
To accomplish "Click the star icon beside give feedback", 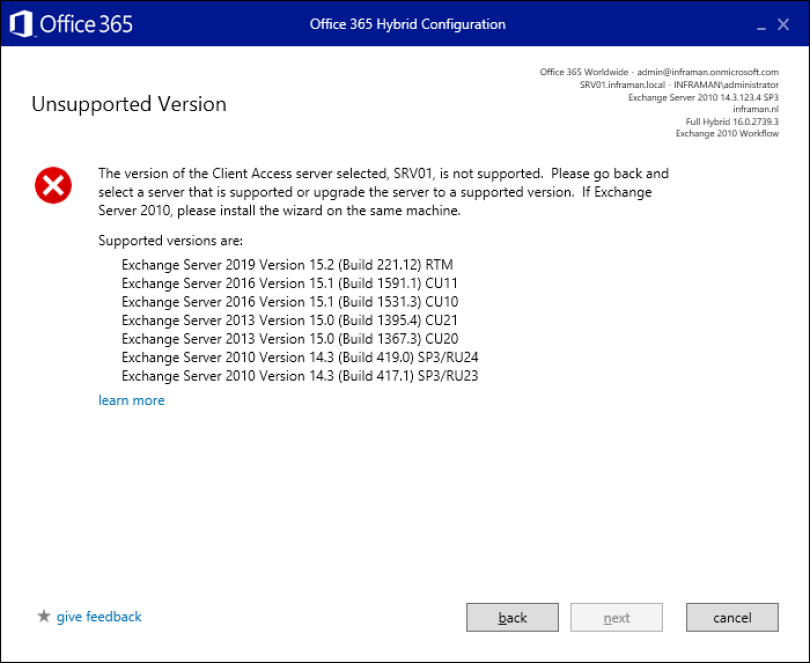I will click(43, 616).
